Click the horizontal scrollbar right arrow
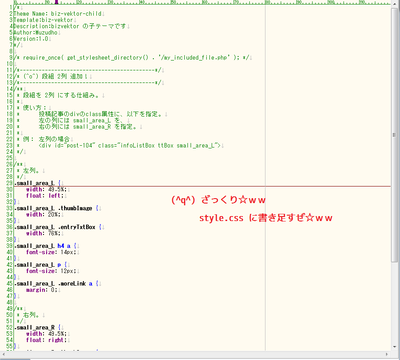Image resolution: width=400 pixels, height=360 pixels. (388, 354)
